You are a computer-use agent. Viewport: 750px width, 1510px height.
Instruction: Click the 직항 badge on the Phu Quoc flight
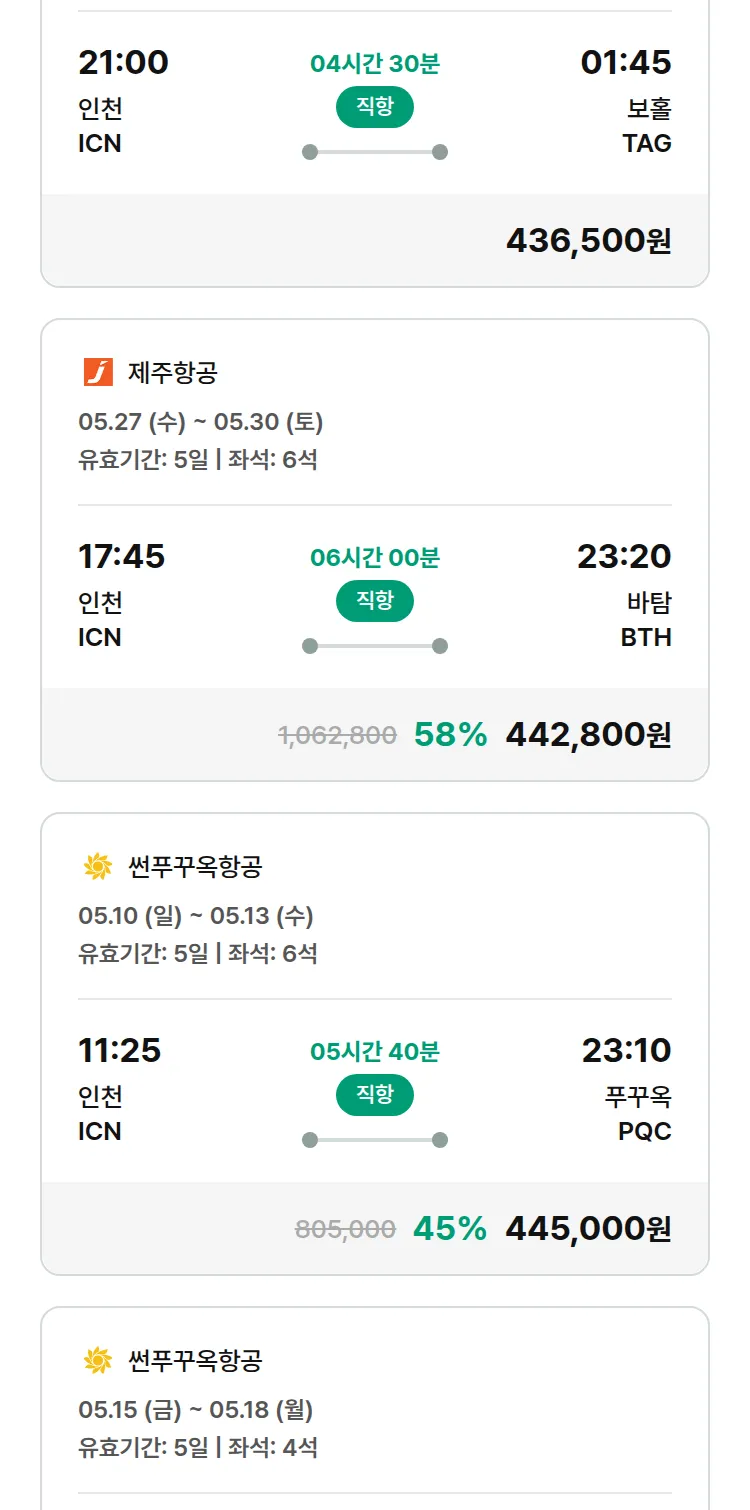[375, 1095]
